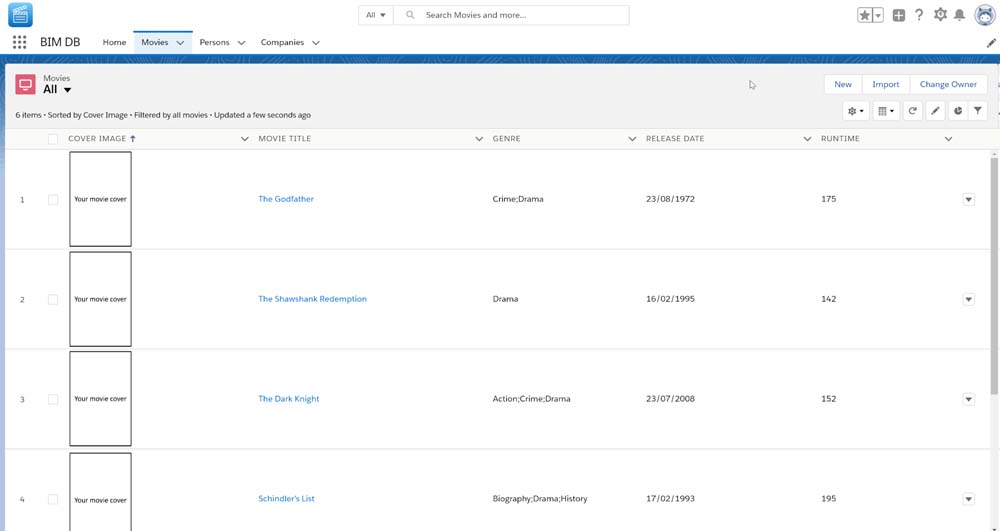Select The Godfather row checkbox
Viewport: 1000px width, 531px height.
click(x=53, y=199)
